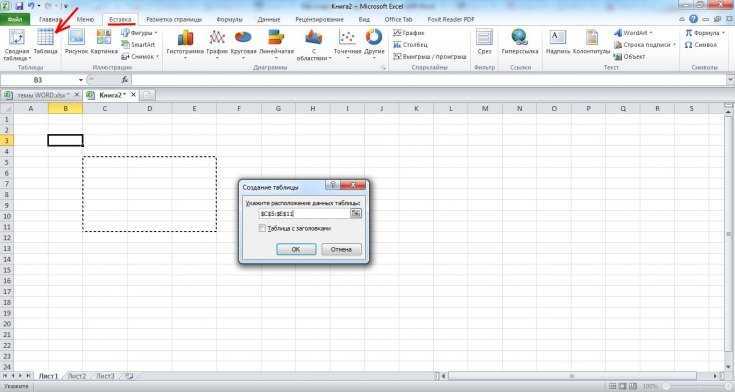Open the Foxit Reader PDF tab
The height and width of the screenshot is (392, 735).
[x=451, y=20]
